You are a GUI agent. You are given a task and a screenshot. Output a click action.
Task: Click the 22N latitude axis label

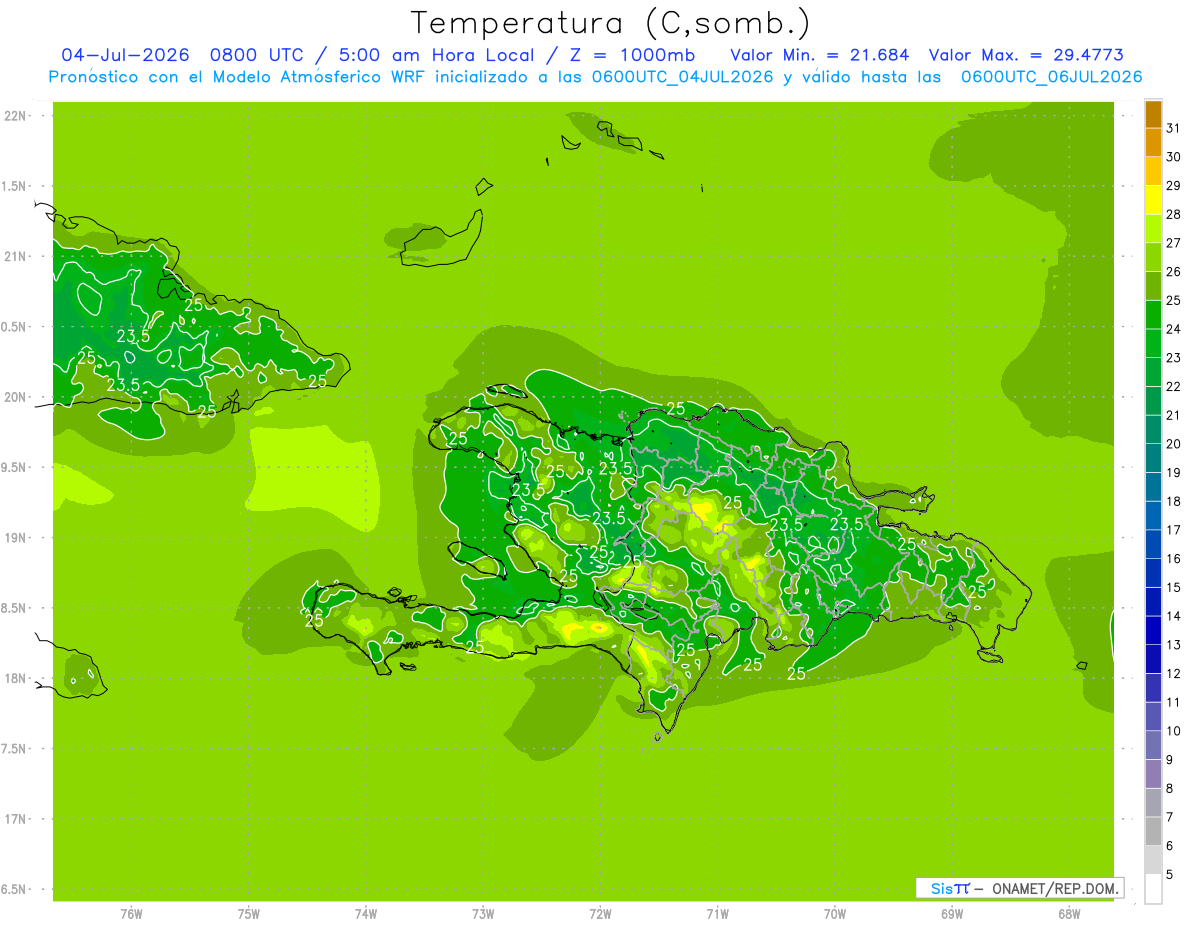[15, 116]
